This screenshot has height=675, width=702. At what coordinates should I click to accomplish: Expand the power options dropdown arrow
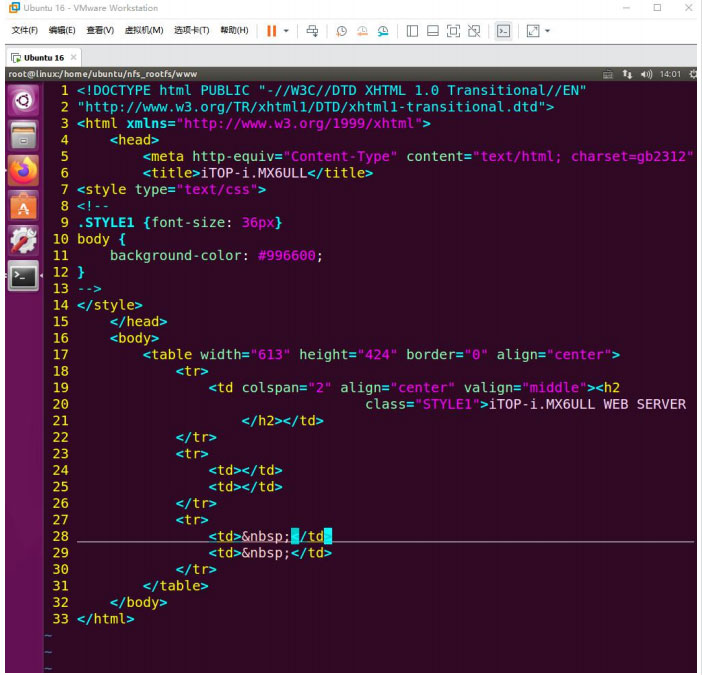point(286,31)
